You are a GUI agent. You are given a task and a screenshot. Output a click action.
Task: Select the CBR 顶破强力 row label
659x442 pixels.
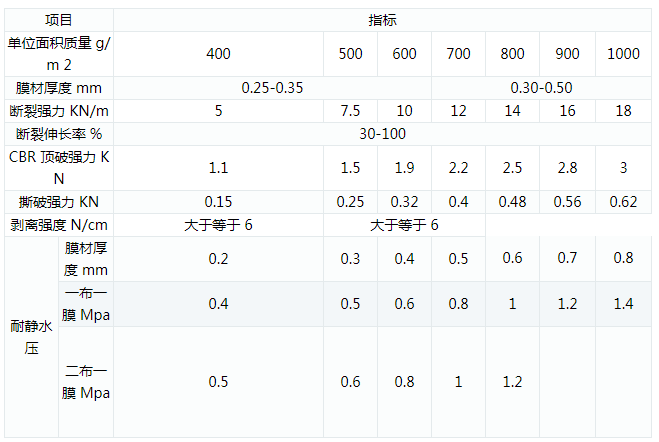59,168
